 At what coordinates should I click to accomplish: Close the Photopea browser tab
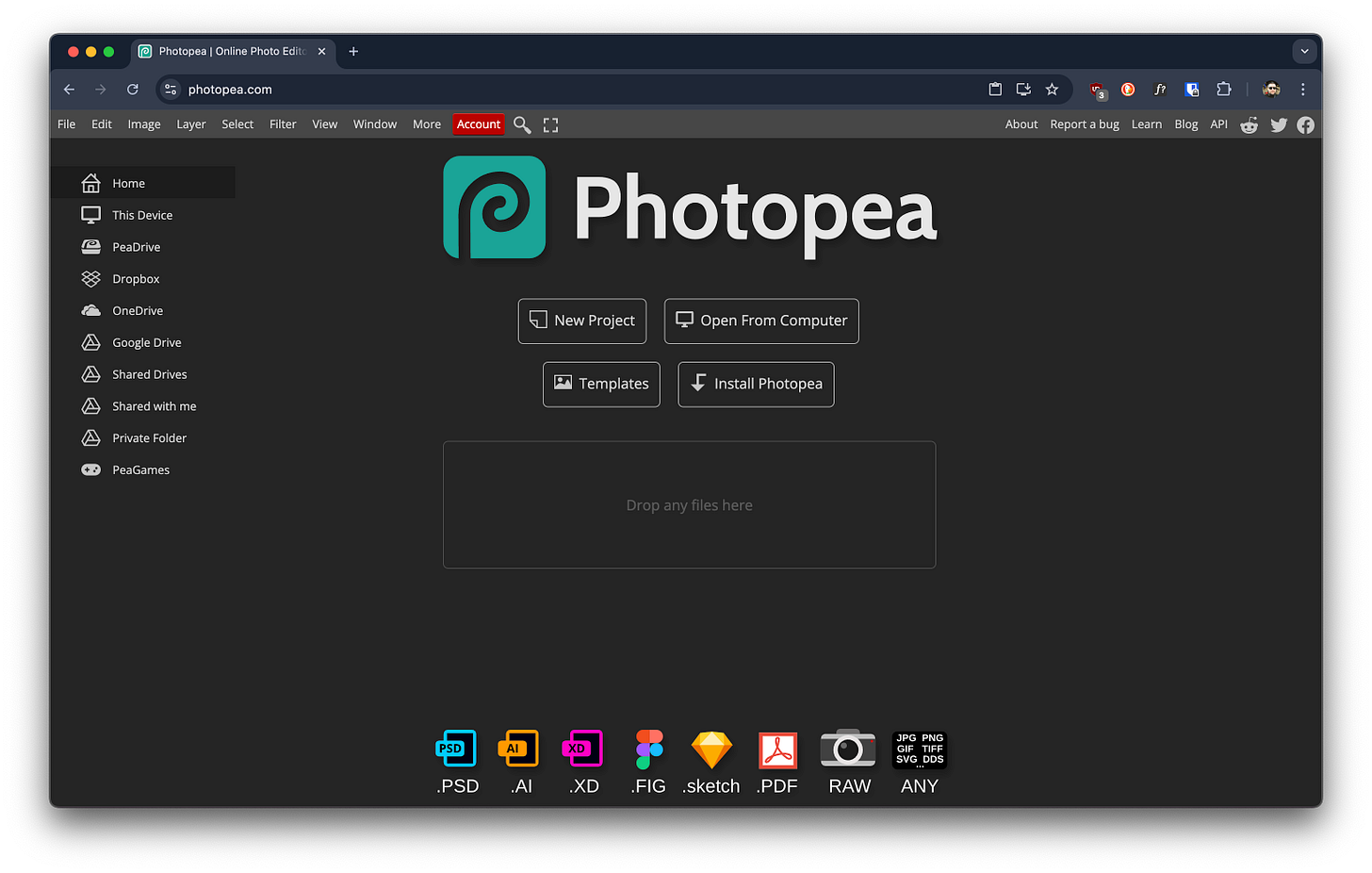tap(321, 51)
